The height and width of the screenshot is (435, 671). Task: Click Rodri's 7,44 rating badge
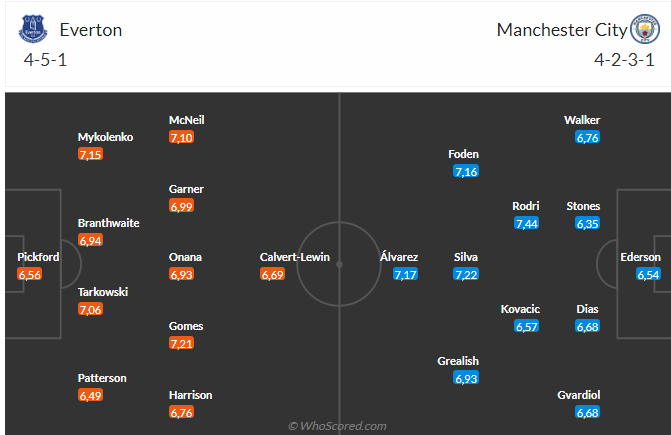(526, 223)
